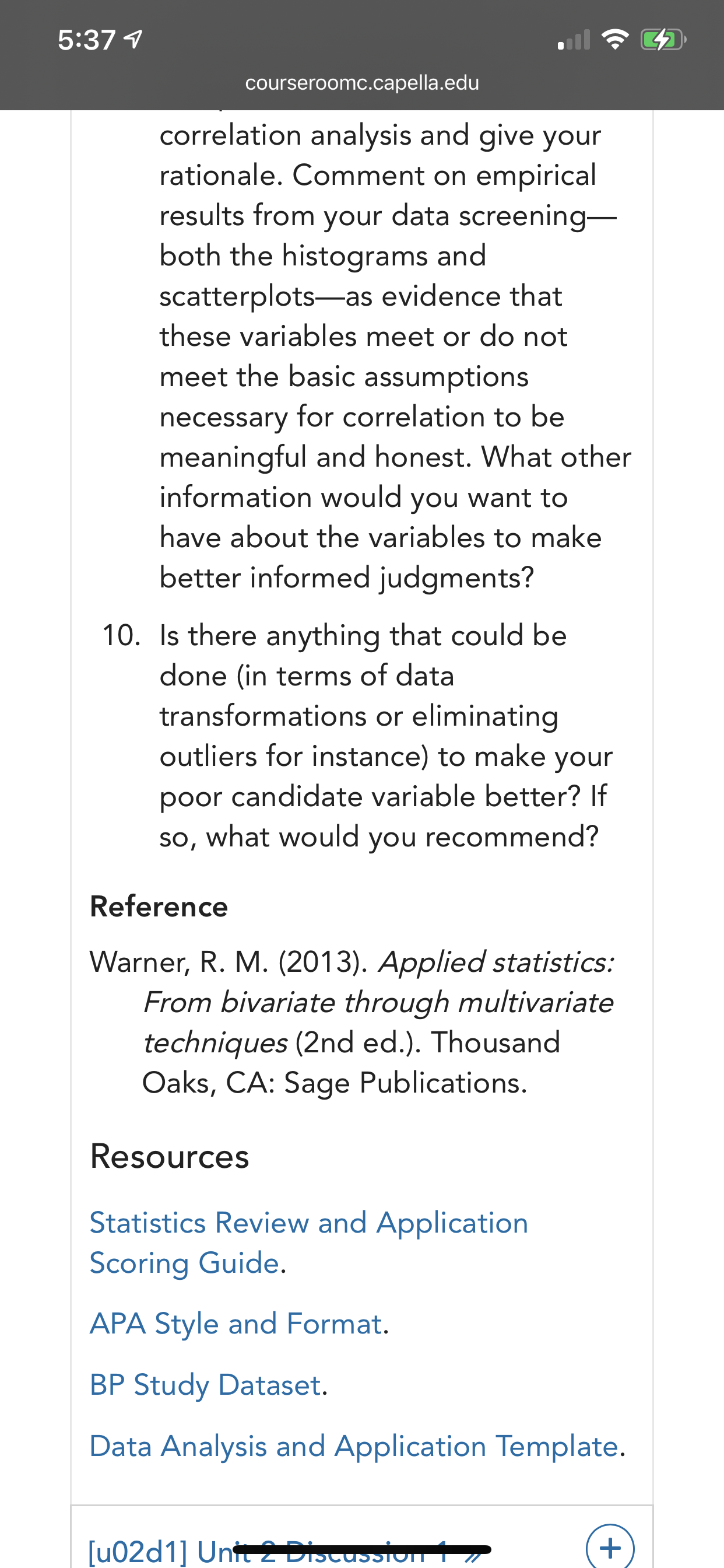Tap the home indicator bar at bottom
This screenshot has height=1568, width=724.
pyautogui.click(x=362, y=1549)
